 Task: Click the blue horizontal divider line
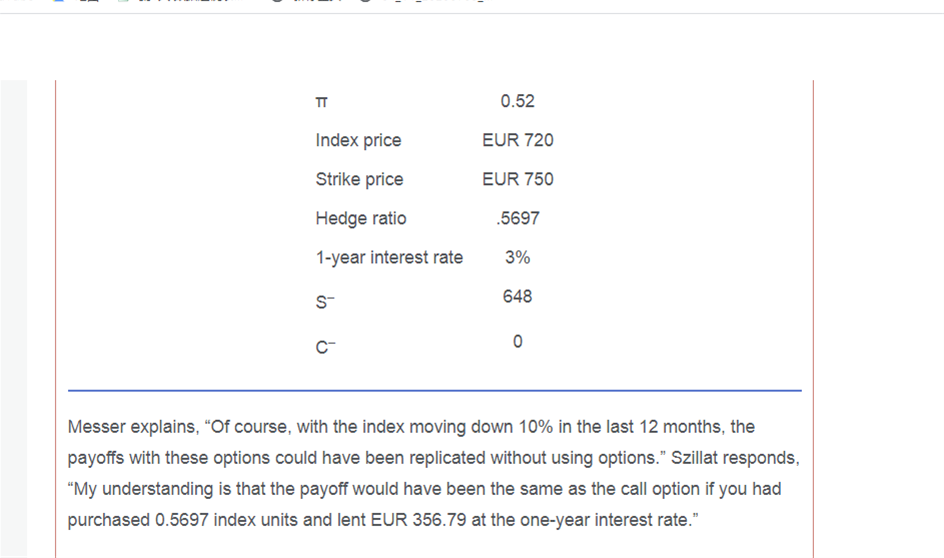(x=435, y=391)
